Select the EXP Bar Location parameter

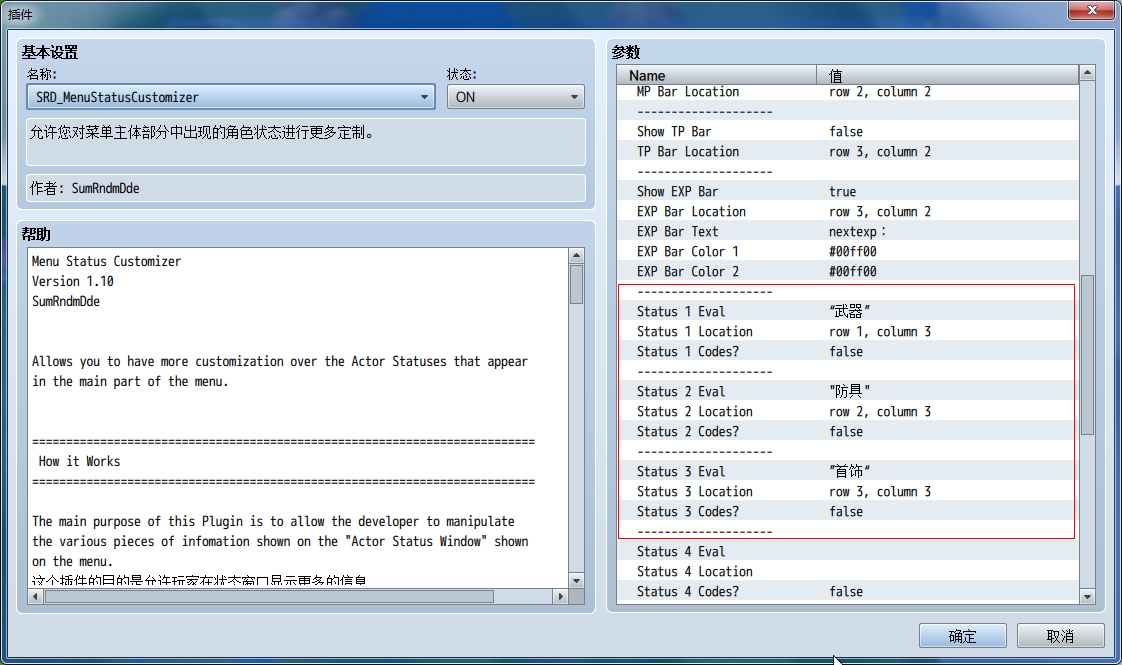pyautogui.click(x=848, y=211)
